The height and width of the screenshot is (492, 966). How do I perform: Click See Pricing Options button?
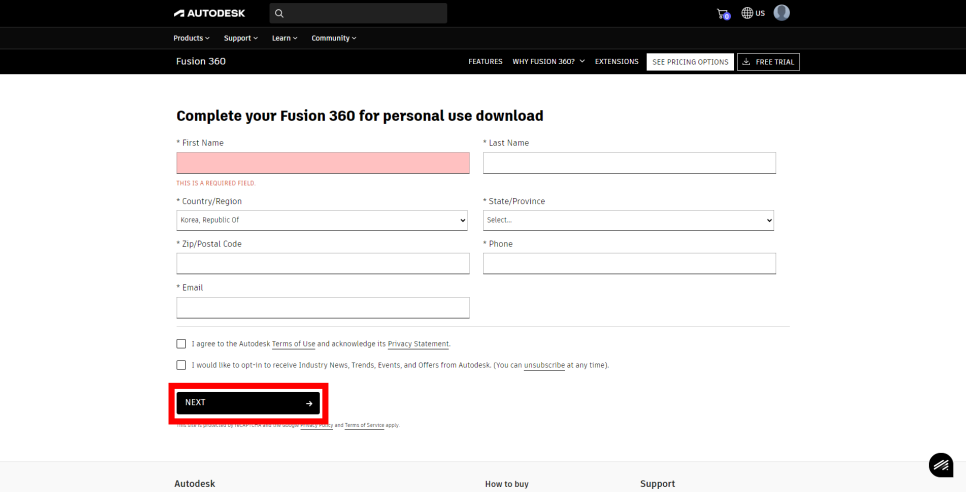[690, 62]
